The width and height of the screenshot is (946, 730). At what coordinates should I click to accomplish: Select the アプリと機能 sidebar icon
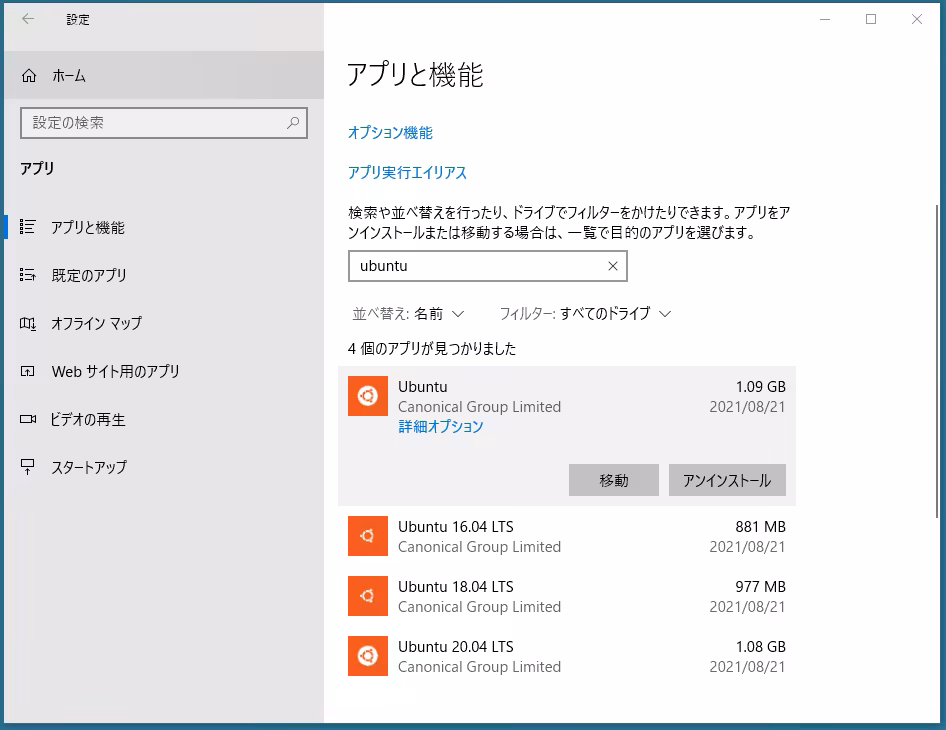[27, 227]
